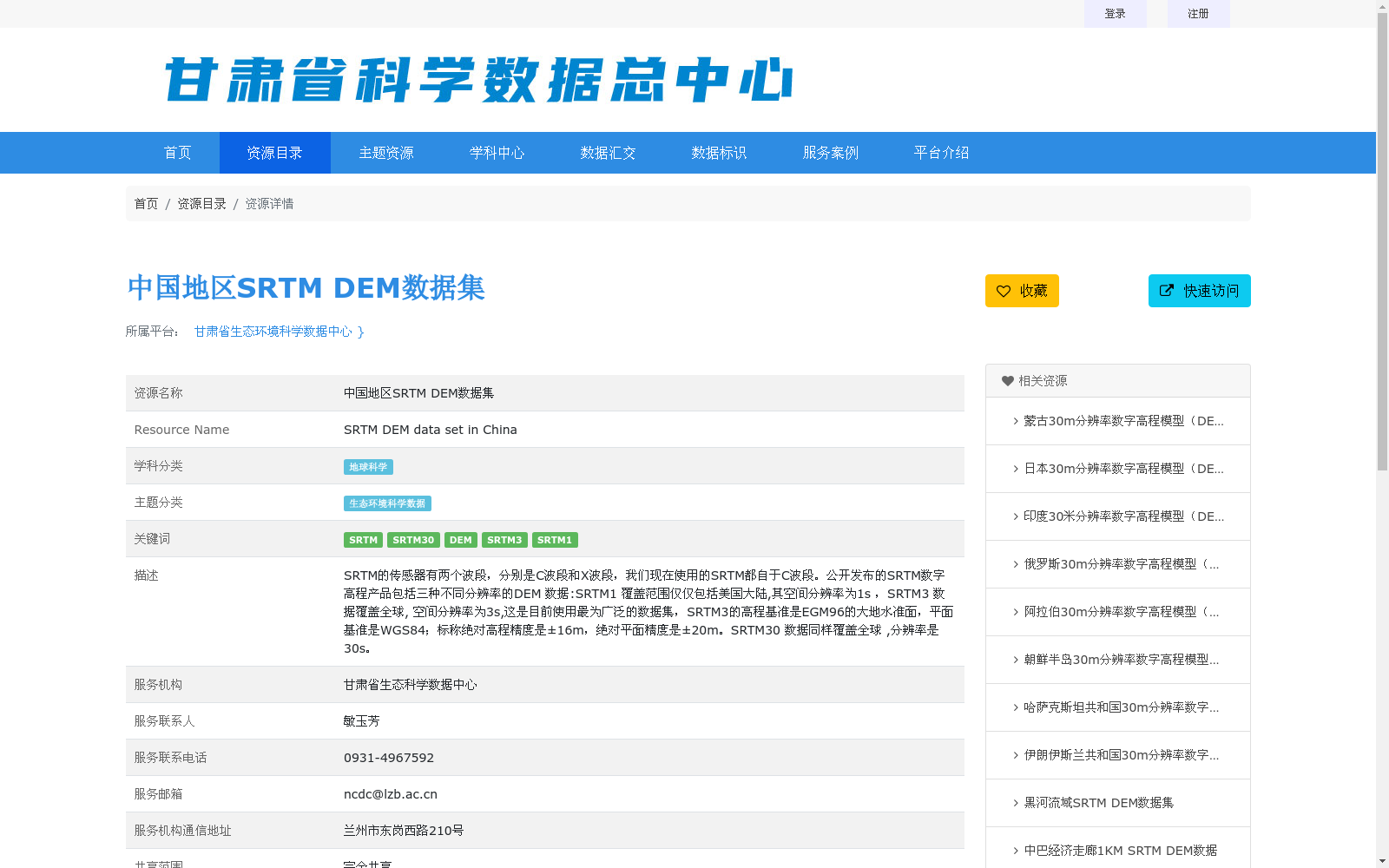This screenshot has height=868, width=1389.
Task: Click chevron before 日本30m分辨率数字高程模型
Action: pyautogui.click(x=1016, y=469)
